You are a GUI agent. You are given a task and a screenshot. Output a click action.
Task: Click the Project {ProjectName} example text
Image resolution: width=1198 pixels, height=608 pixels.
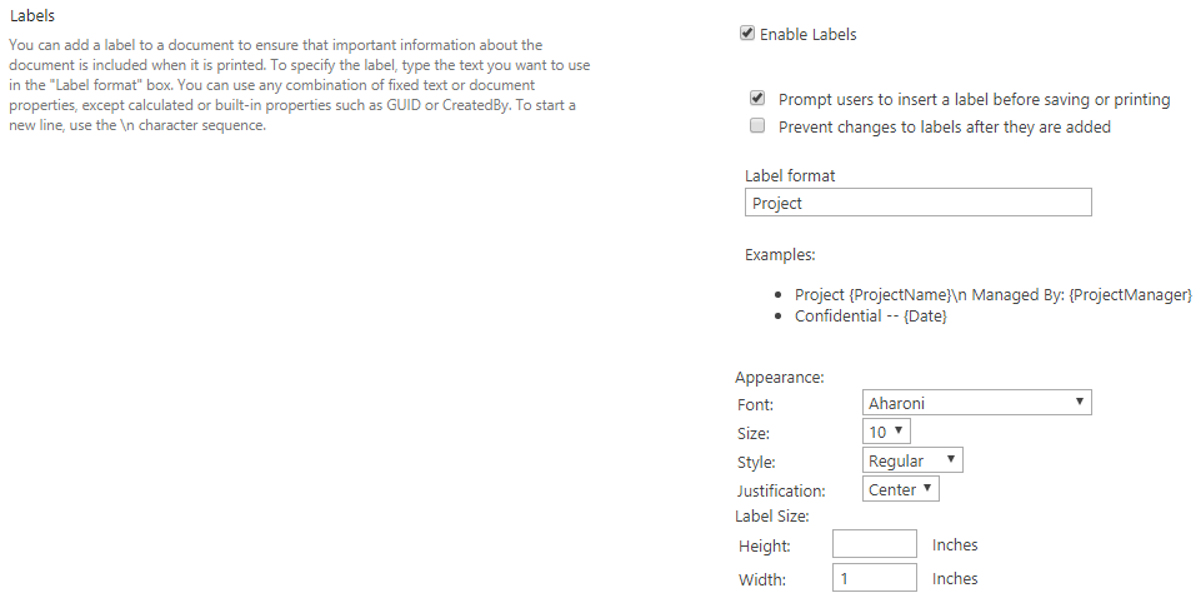(993, 295)
